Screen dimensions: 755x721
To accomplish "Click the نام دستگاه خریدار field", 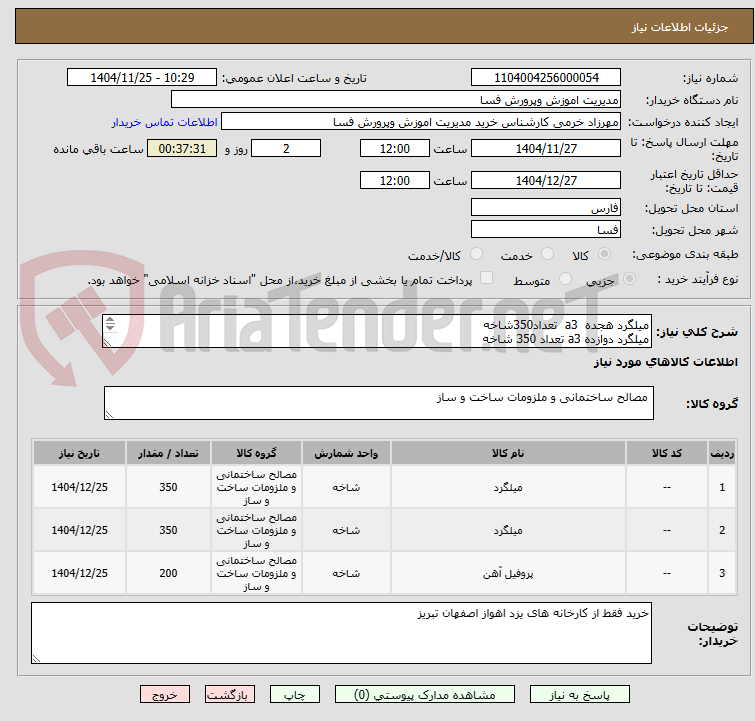I will pyautogui.click(x=396, y=100).
